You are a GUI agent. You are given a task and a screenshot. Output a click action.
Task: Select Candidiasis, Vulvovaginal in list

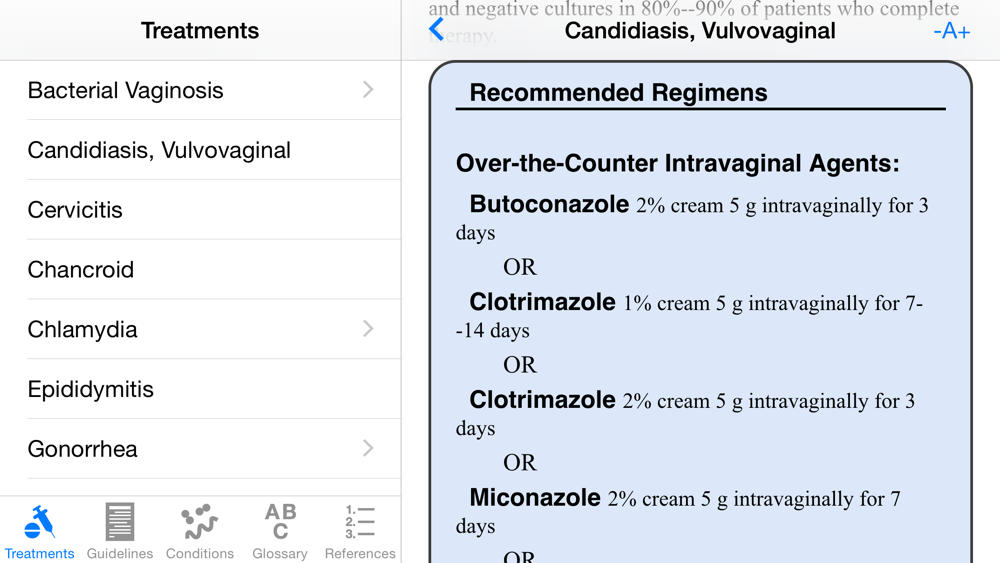pyautogui.click(x=200, y=150)
